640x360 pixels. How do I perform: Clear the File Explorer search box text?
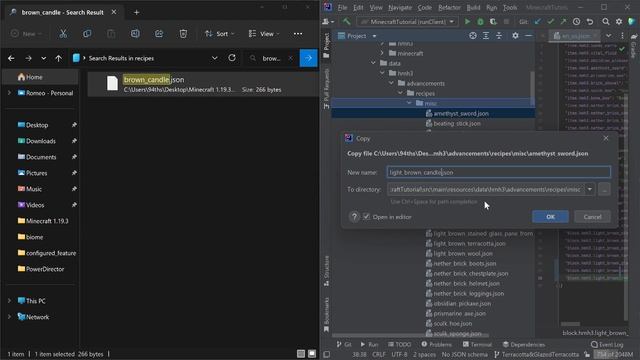click(x=290, y=58)
